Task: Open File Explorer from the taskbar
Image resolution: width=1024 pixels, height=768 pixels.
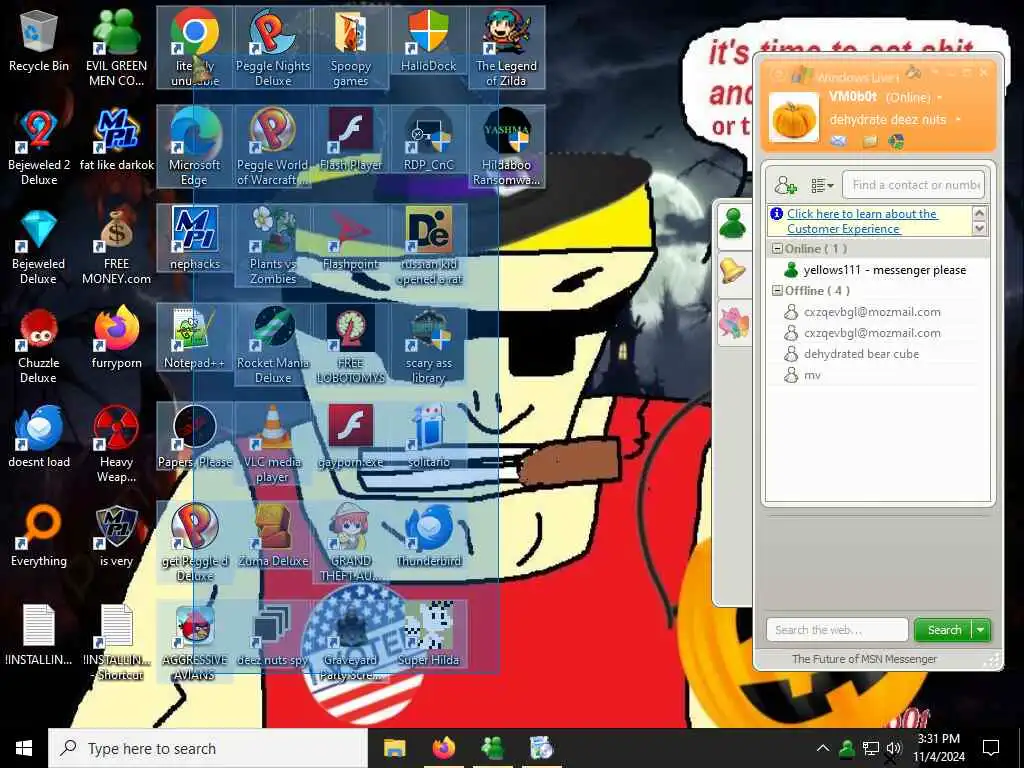Action: [x=394, y=748]
